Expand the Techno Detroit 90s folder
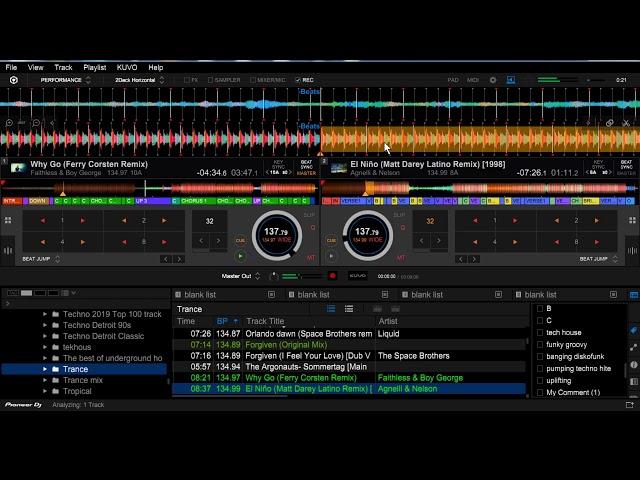This screenshot has height=480, width=640. click(45, 325)
